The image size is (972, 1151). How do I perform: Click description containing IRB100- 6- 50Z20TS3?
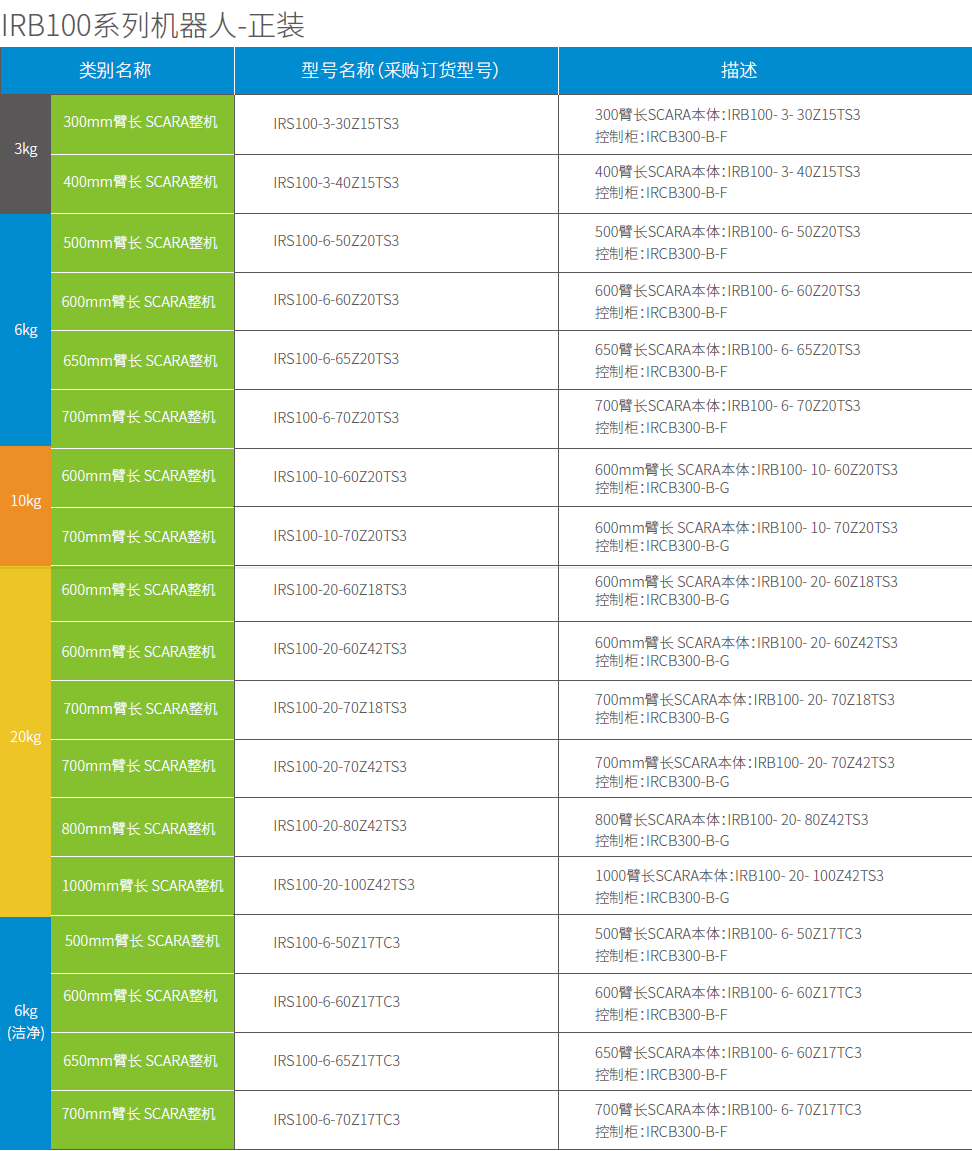pos(728,243)
